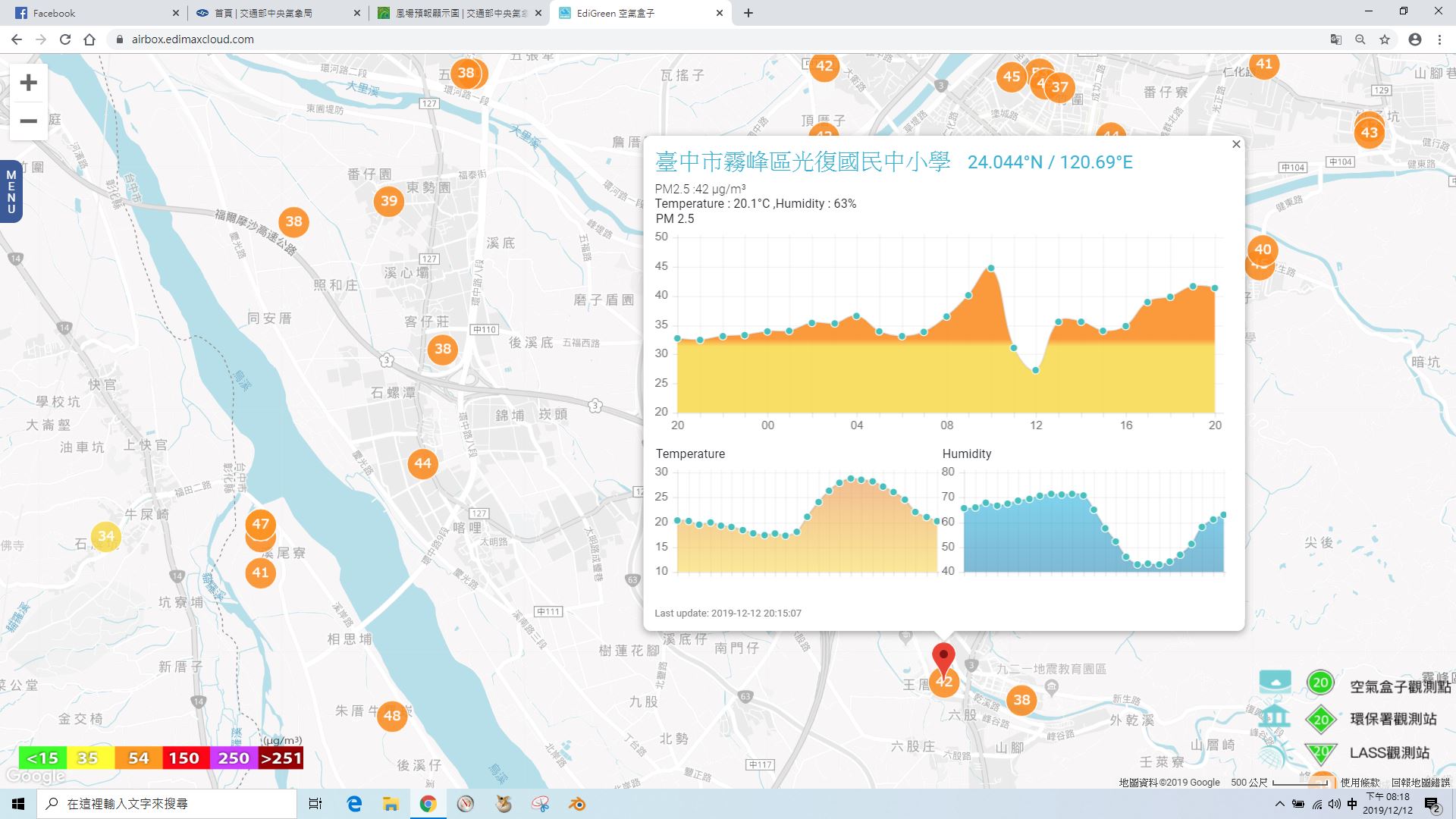Select the 45 sensor marker
1456x819 pixels.
(x=1012, y=77)
